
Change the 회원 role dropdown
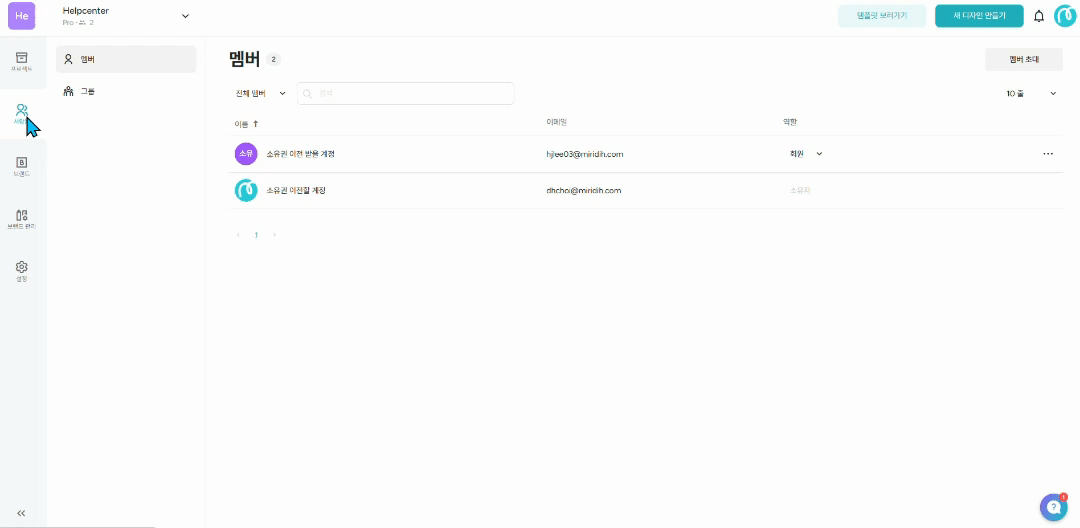point(806,154)
